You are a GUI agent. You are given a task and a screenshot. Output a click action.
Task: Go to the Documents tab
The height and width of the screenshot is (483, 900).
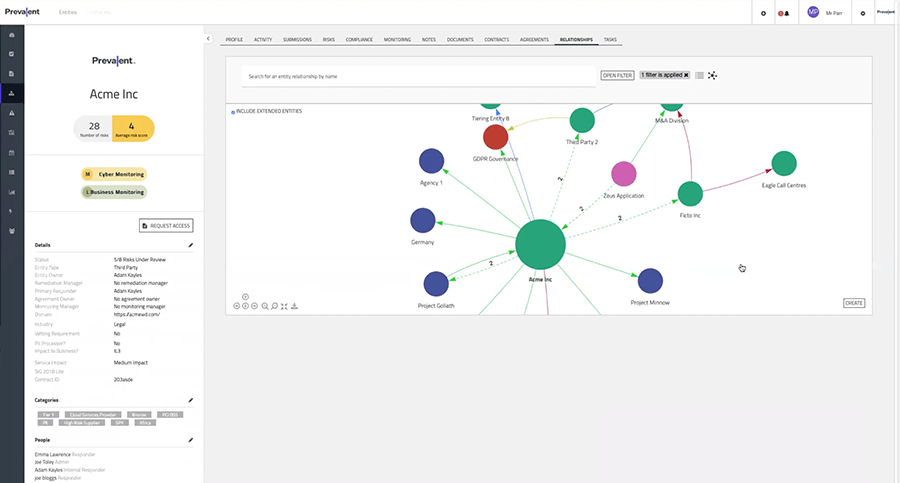pos(460,40)
